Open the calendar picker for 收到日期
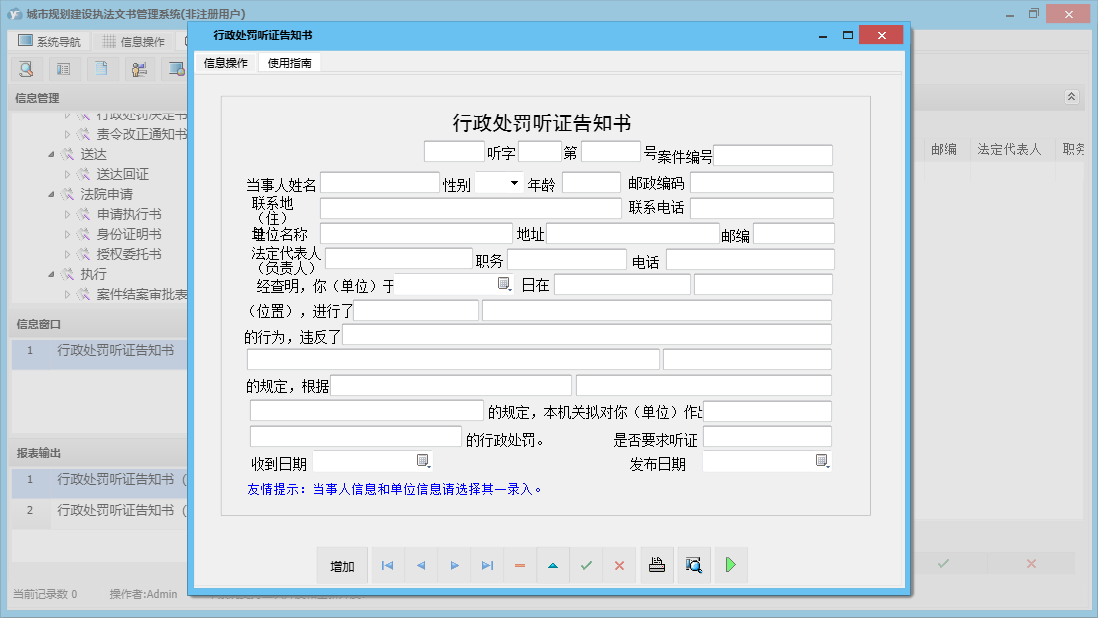 click(422, 462)
